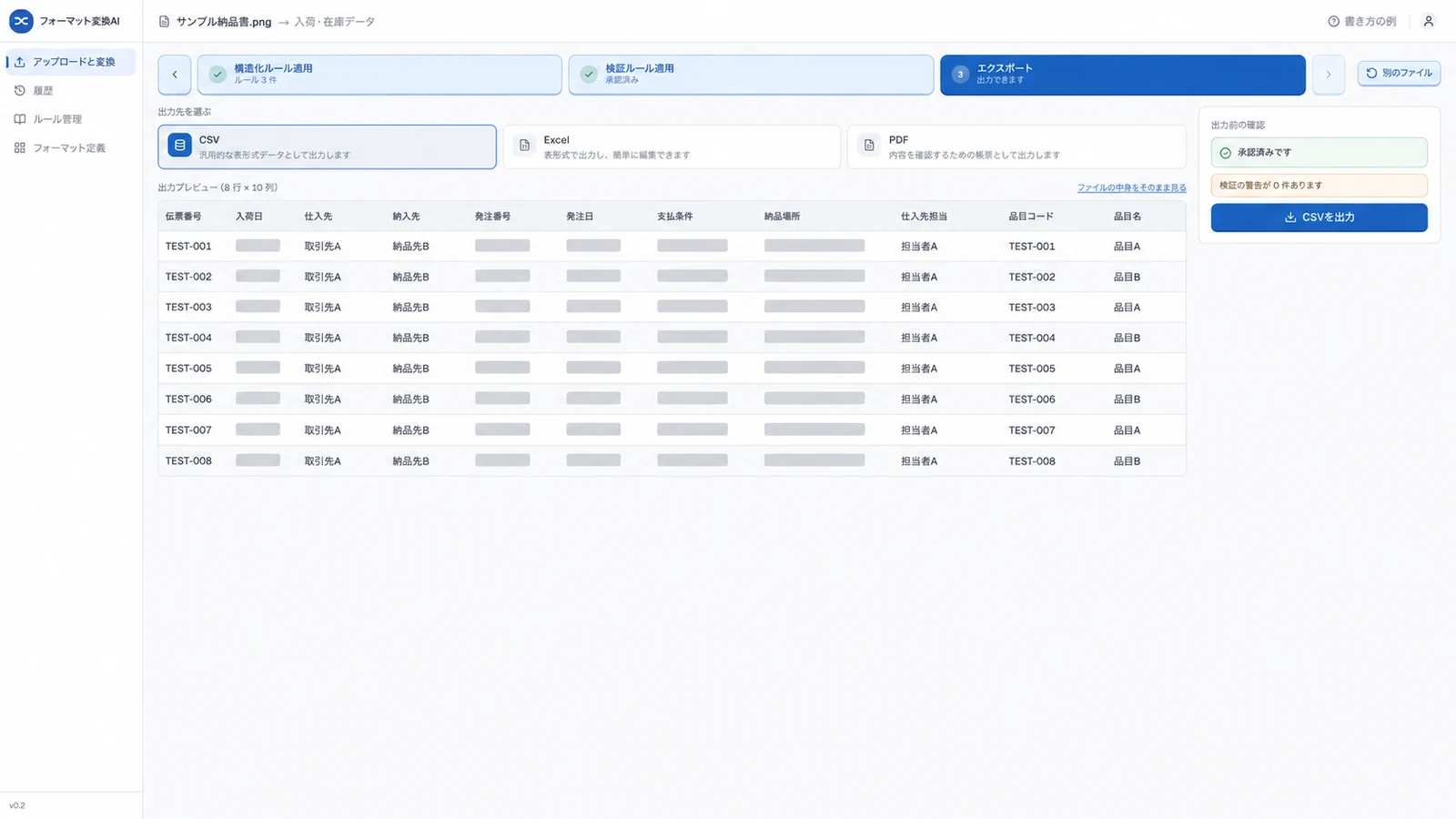Click the フォーマット変換AI logo icon

21,21
